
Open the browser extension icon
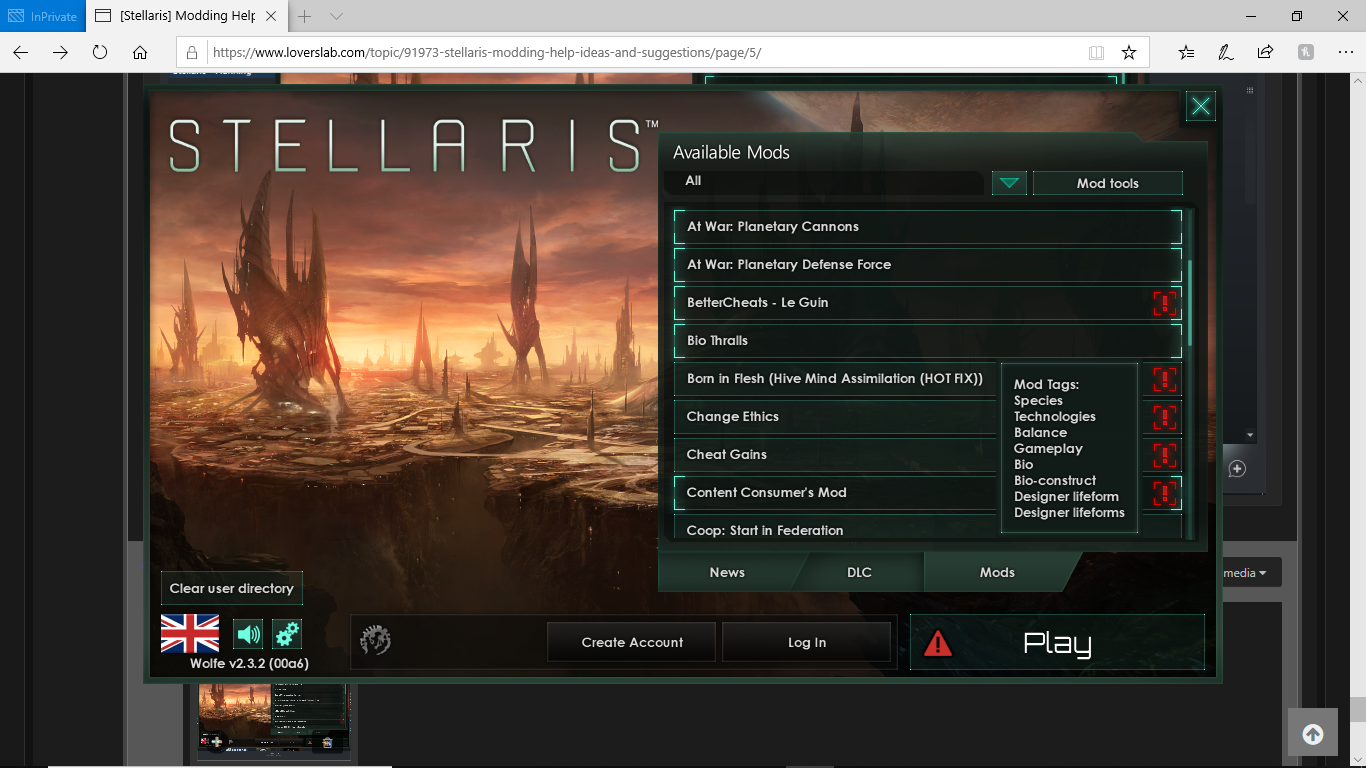pos(1305,52)
